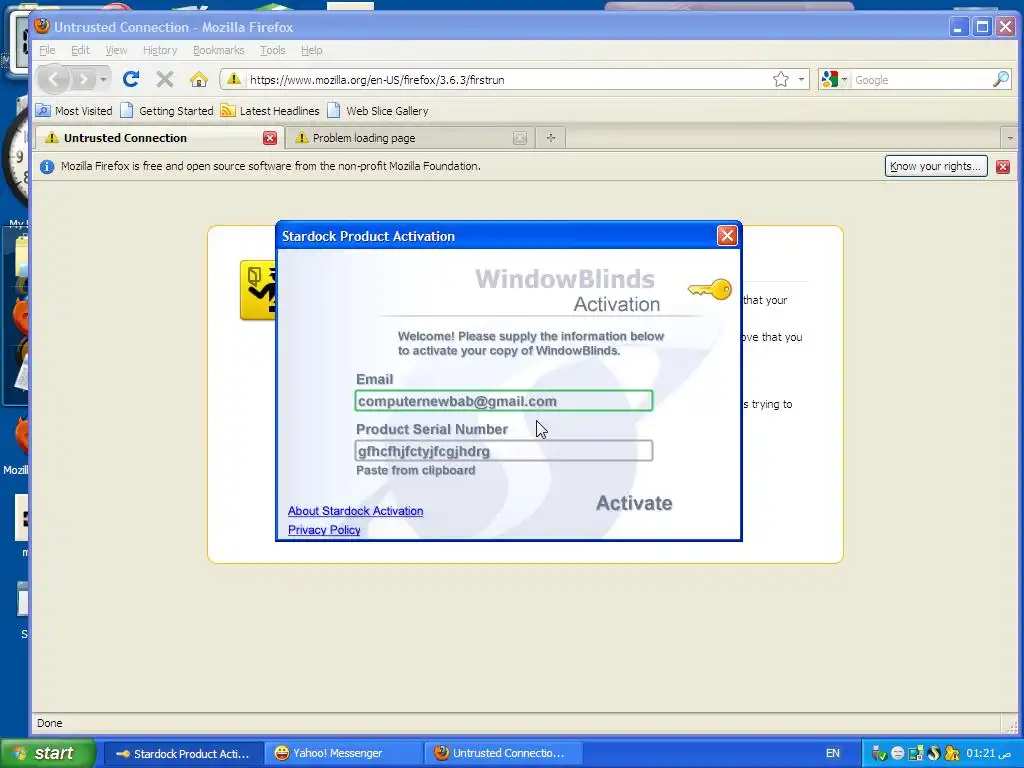Close the Stardock Product Activation dialog
This screenshot has width=1024, height=768.
727,236
